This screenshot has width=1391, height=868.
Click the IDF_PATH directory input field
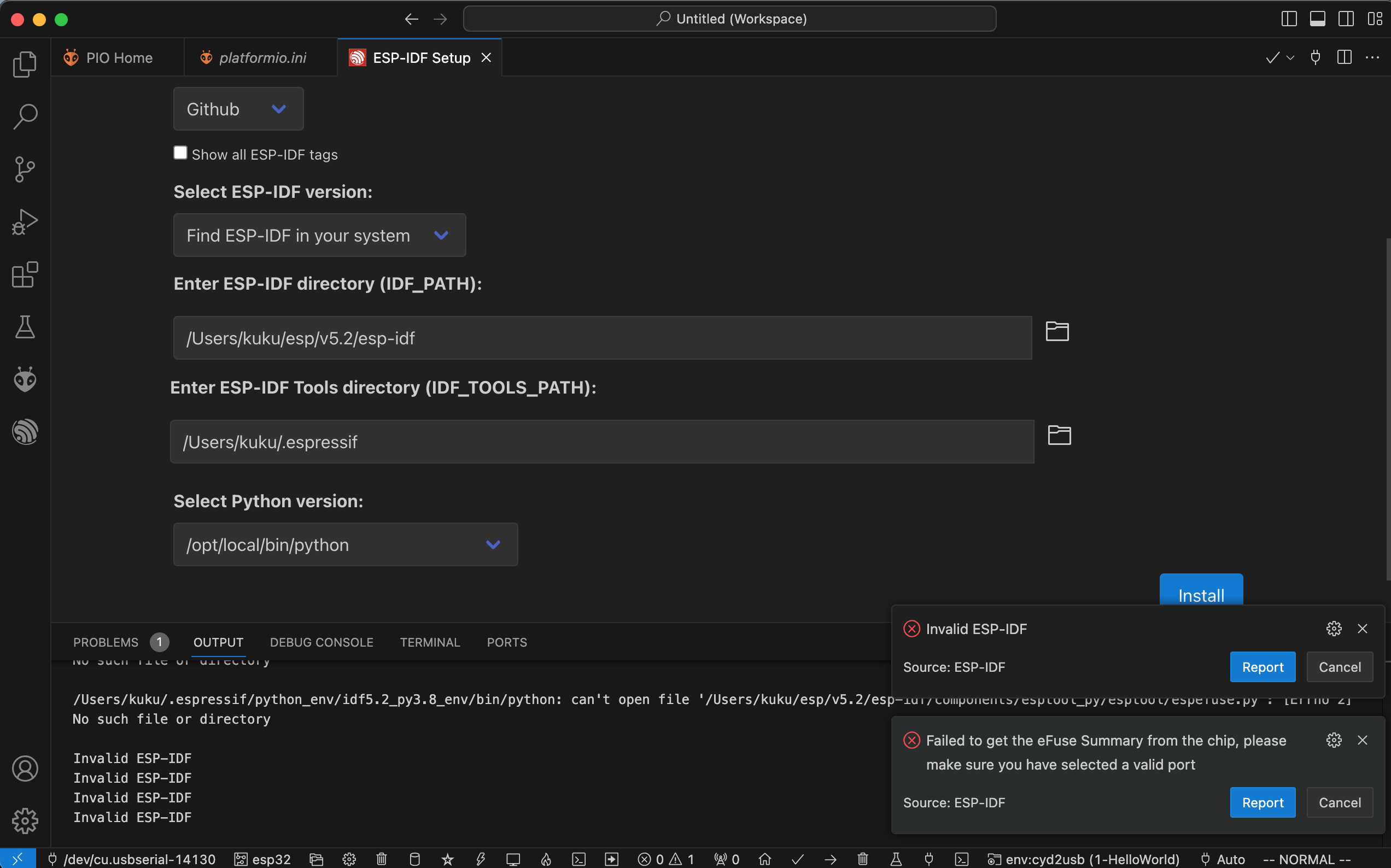coord(603,338)
